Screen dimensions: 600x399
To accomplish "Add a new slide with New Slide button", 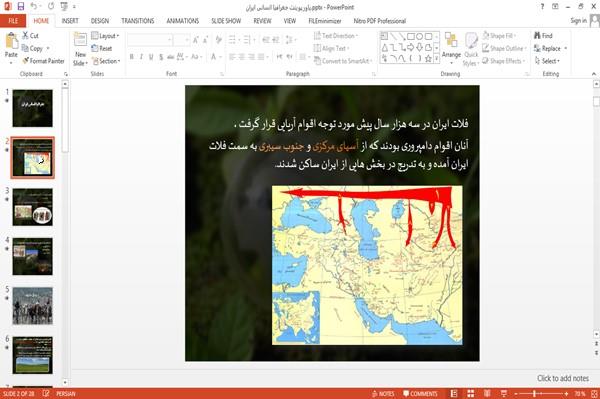I will click(x=80, y=49).
